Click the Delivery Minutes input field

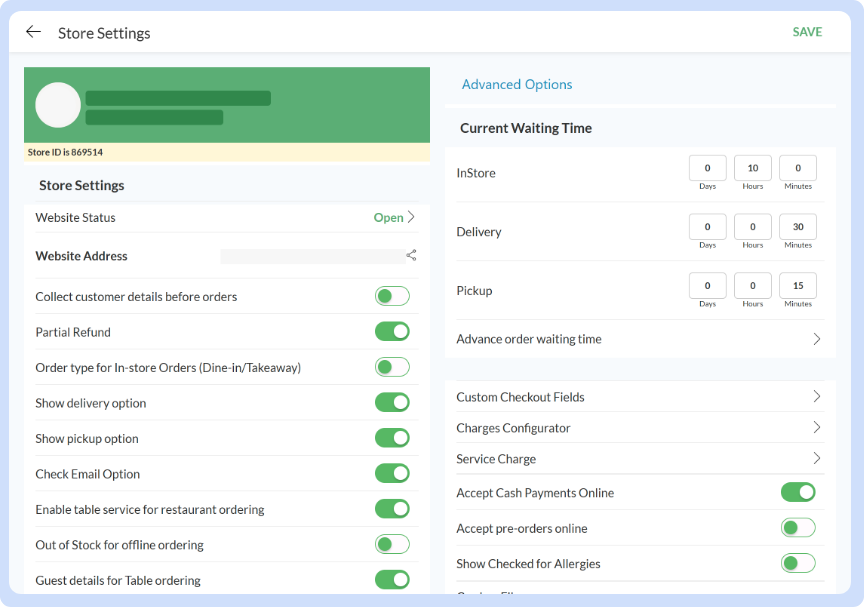coord(798,227)
